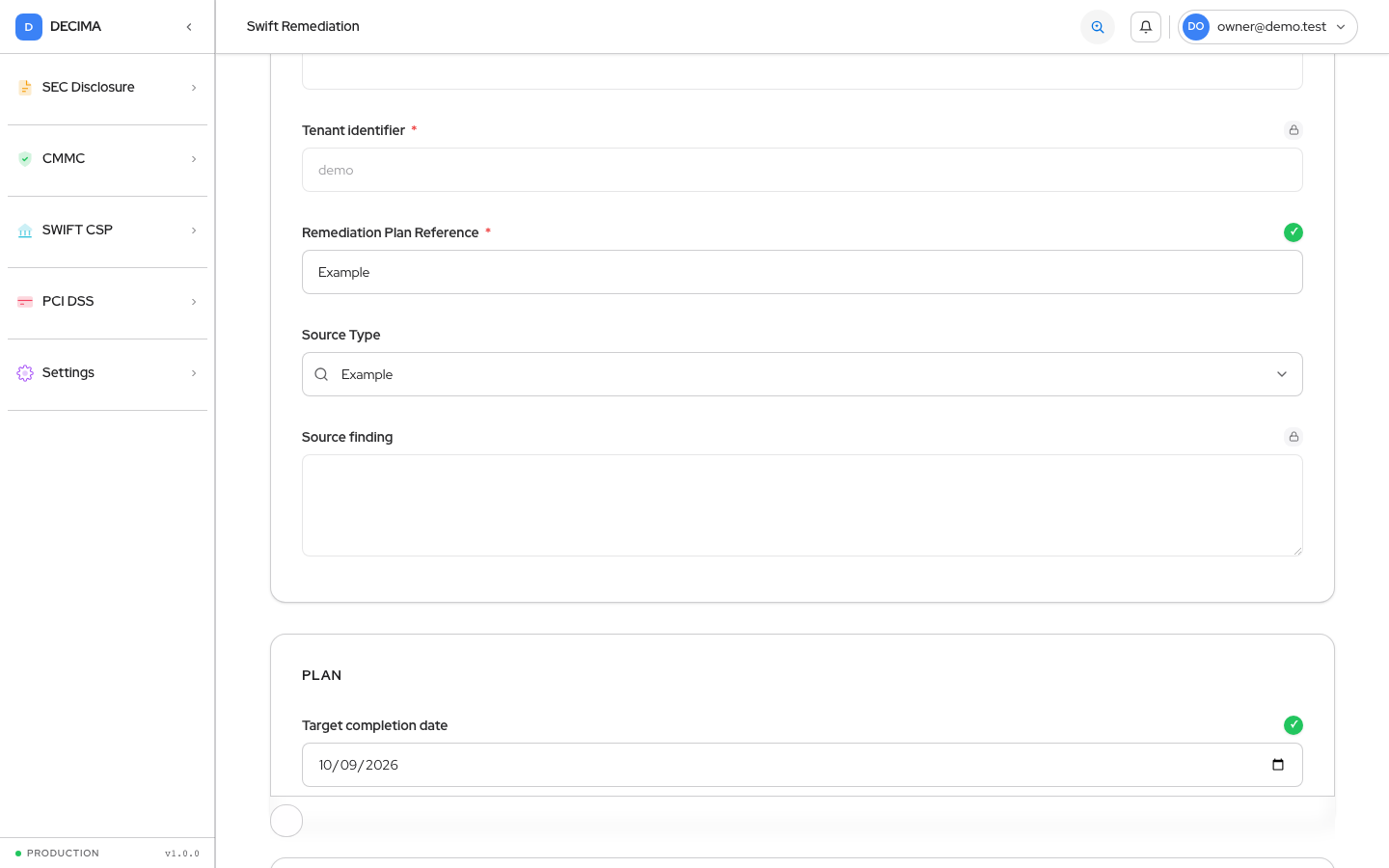Click the DECIMA logo badge
Image resolution: width=1389 pixels, height=868 pixels.
coord(29,27)
